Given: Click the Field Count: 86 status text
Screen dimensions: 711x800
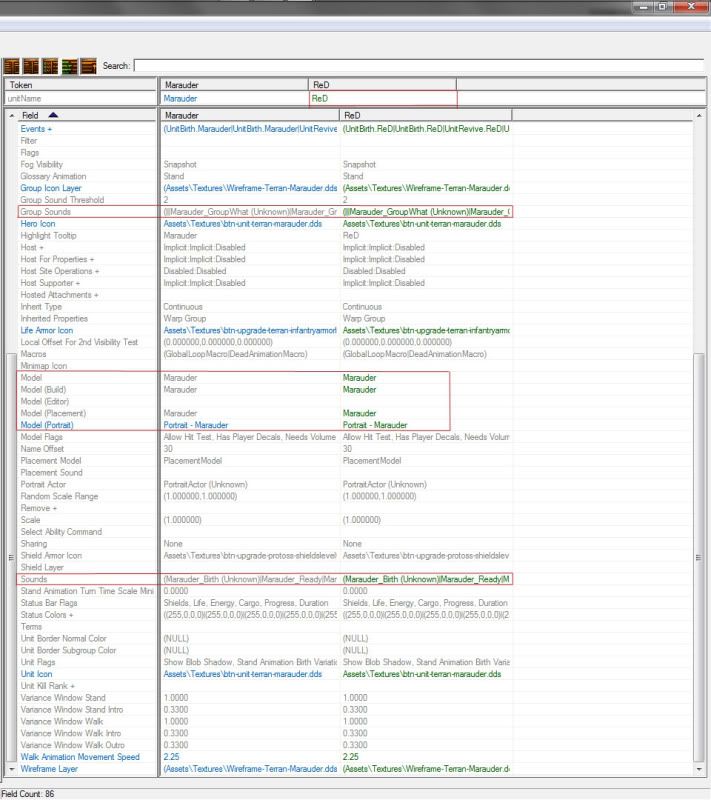Looking at the screenshot, I should (28, 794).
